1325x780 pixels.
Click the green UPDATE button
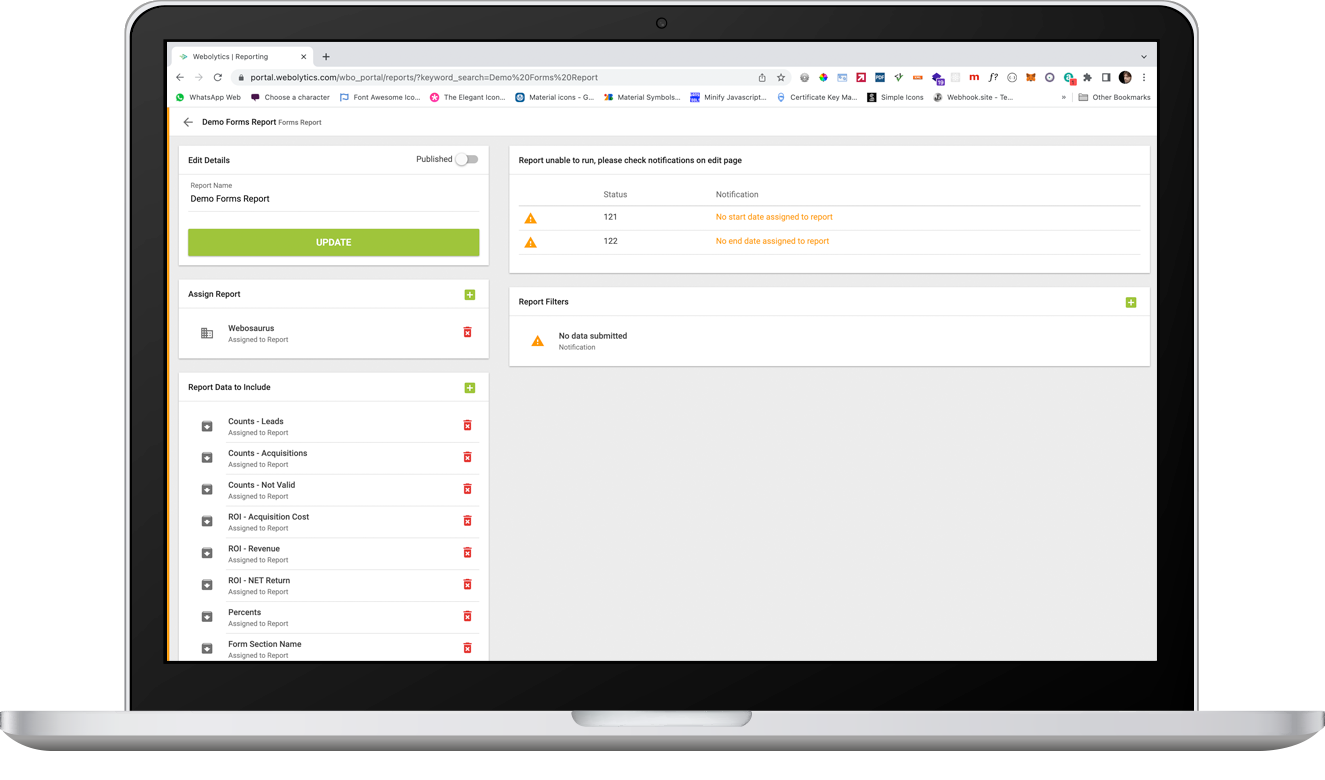333,242
